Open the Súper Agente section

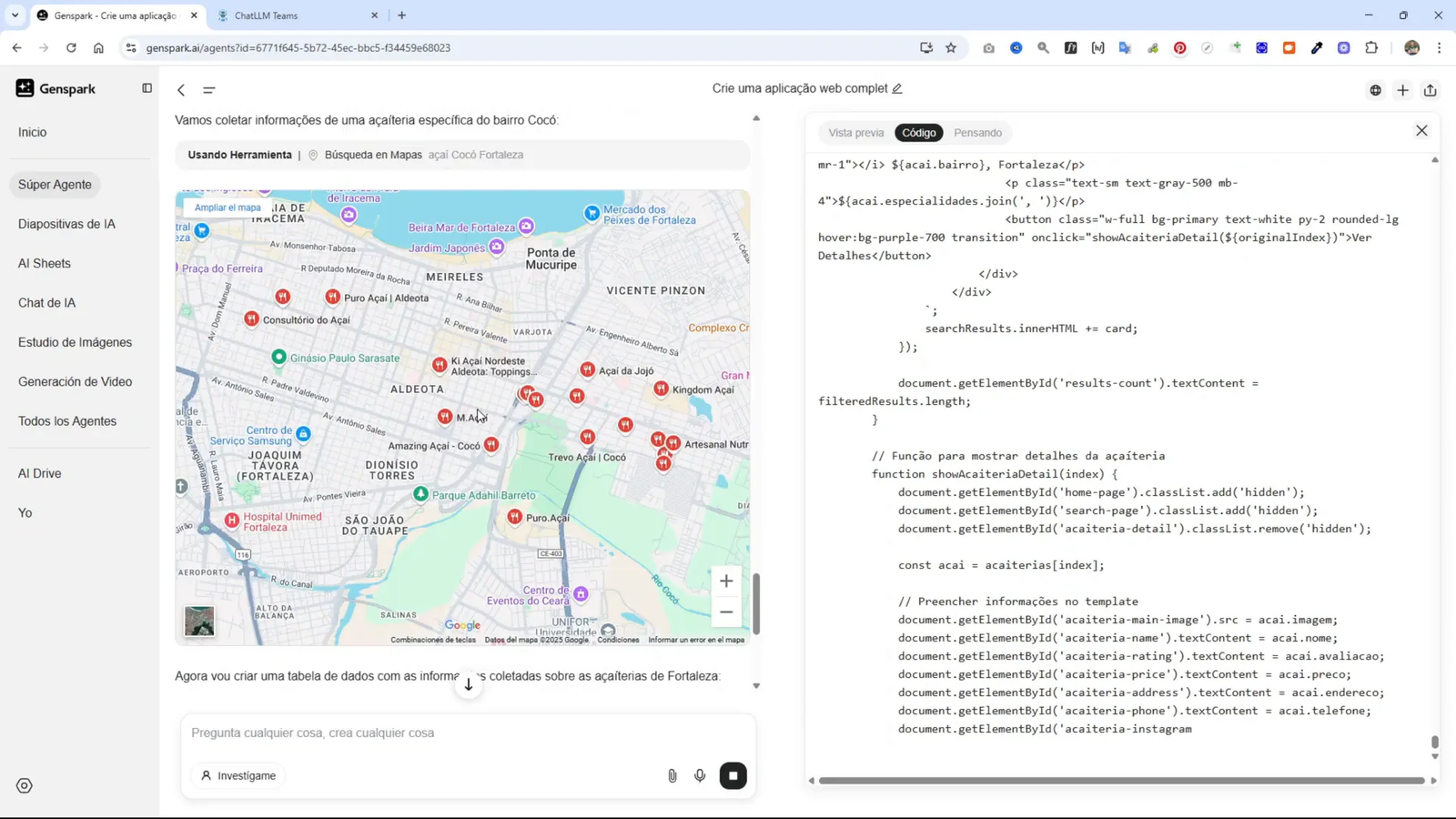[54, 184]
